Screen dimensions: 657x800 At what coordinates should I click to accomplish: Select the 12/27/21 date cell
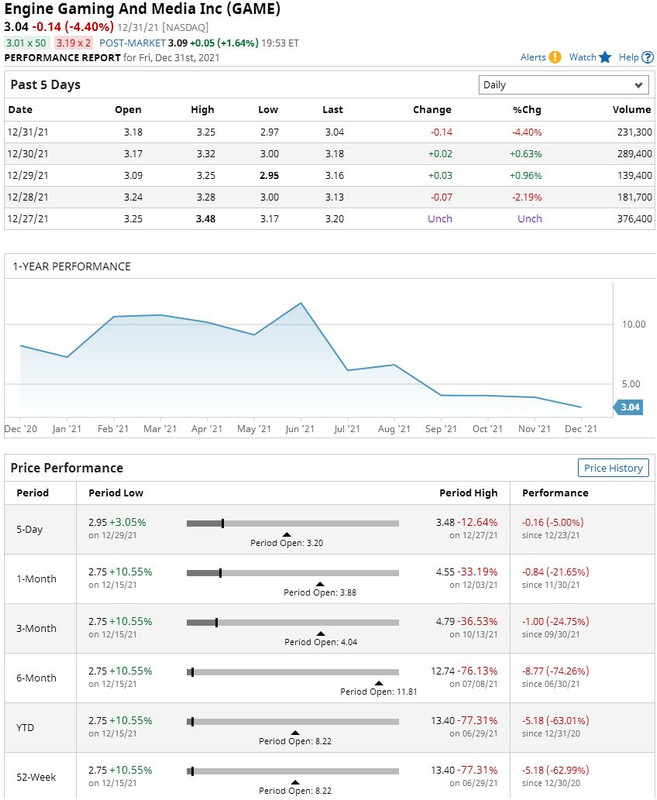tap(28, 219)
